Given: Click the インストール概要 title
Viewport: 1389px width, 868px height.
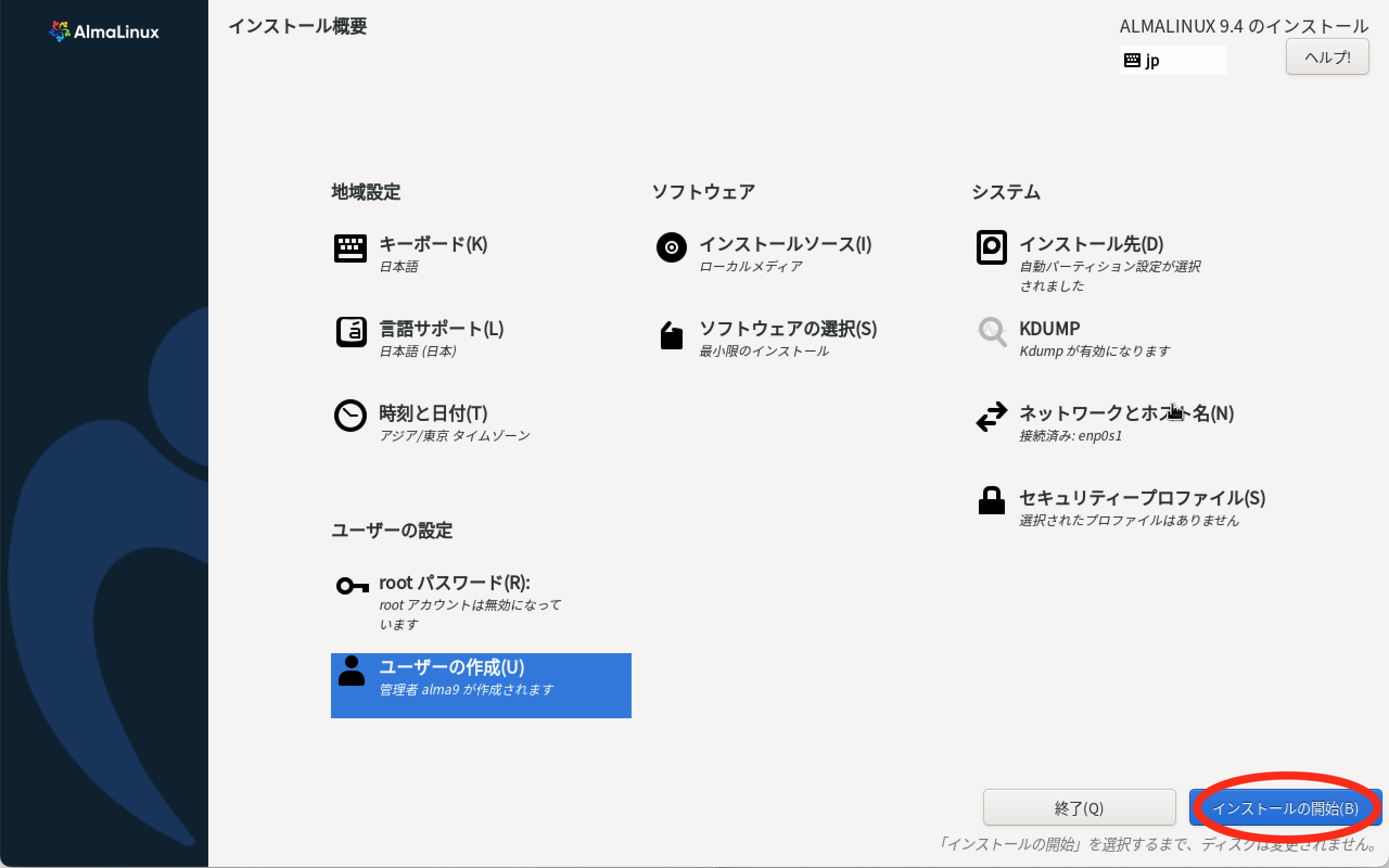Looking at the screenshot, I should point(297,26).
